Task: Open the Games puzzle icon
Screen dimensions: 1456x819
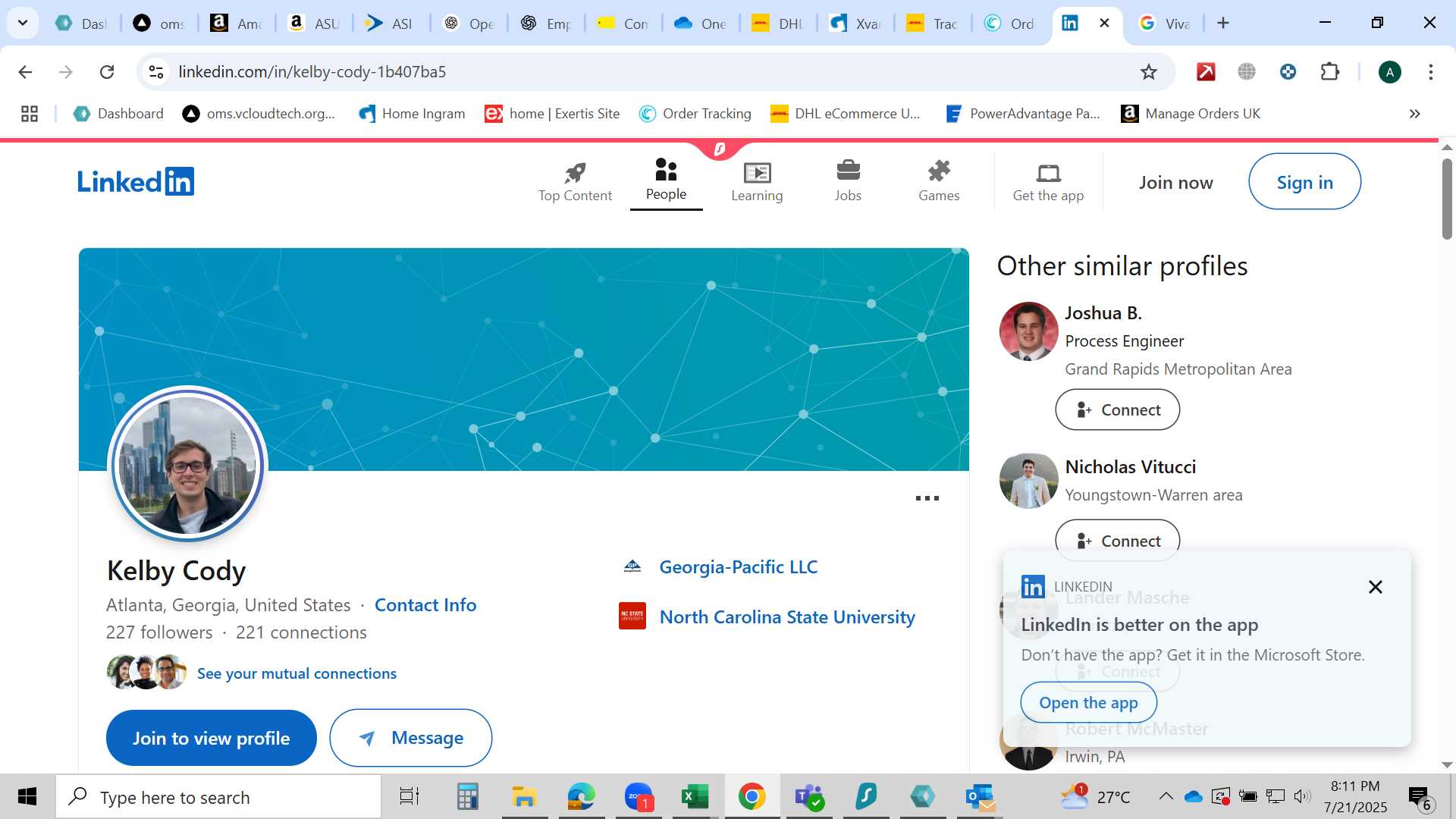Action: (x=939, y=171)
